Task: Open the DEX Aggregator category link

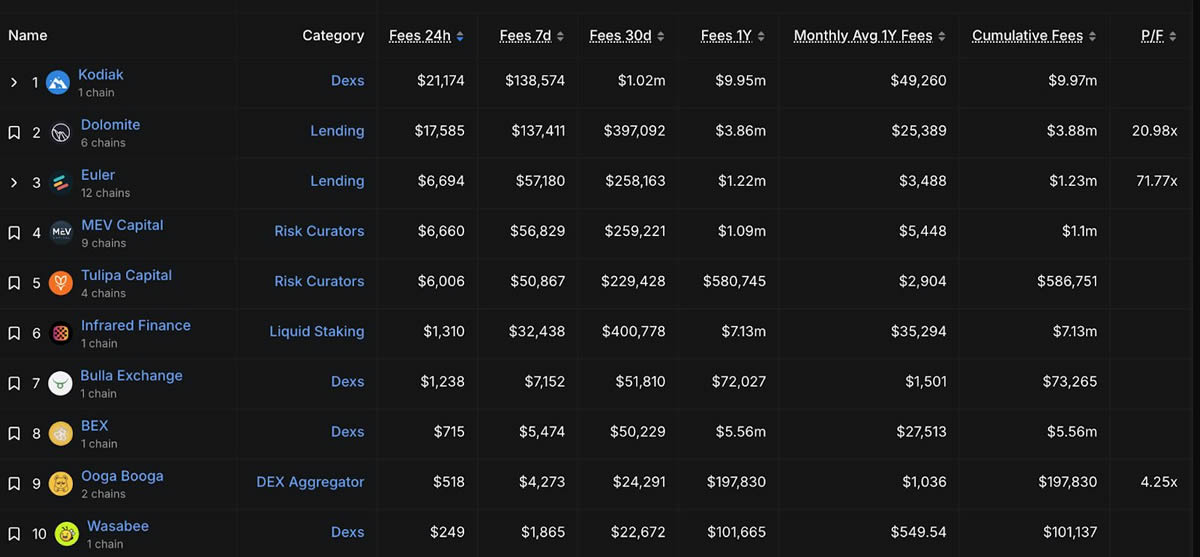Action: point(310,482)
